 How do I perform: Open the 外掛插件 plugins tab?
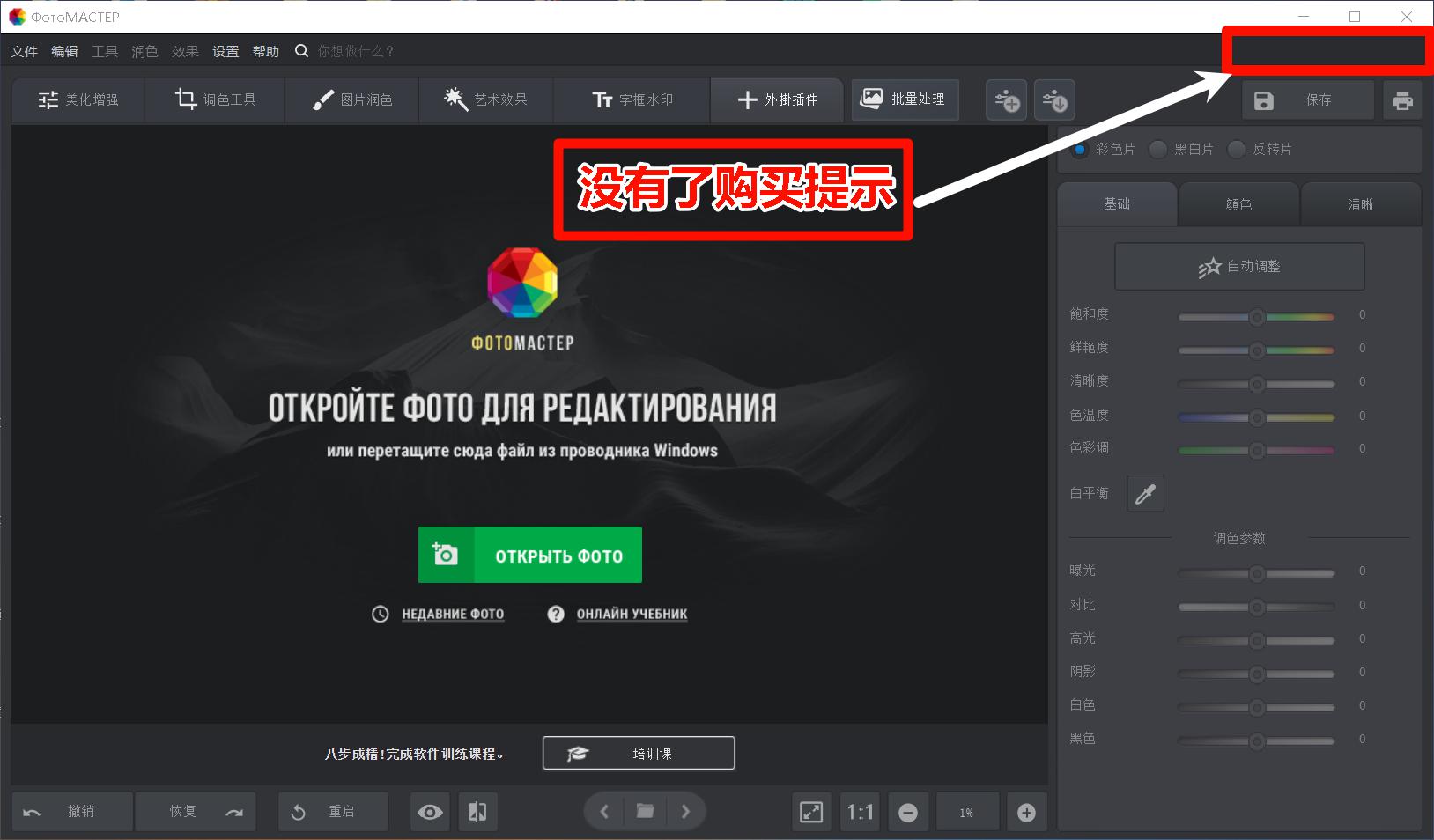tap(777, 99)
